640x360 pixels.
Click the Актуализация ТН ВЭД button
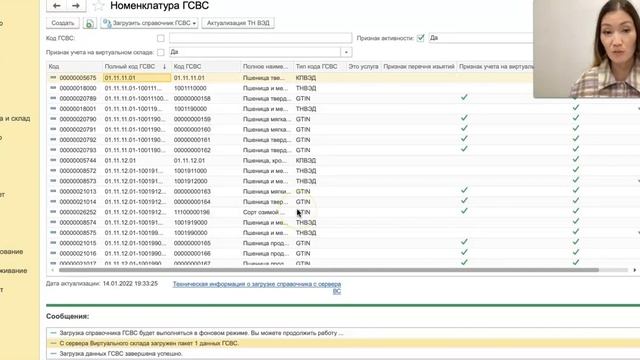click(x=238, y=23)
